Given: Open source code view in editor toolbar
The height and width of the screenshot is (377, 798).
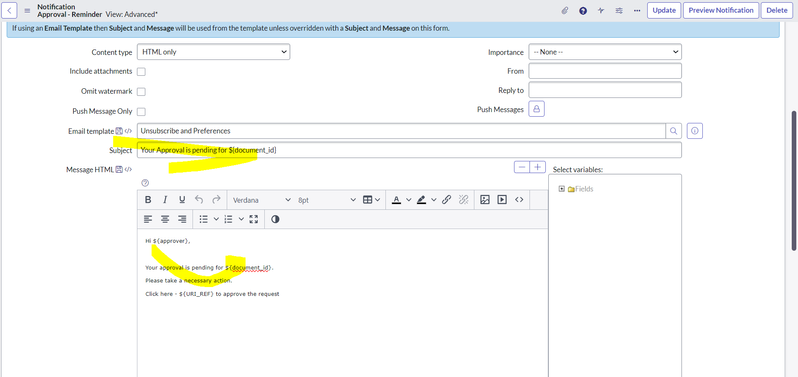Looking at the screenshot, I should click(519, 200).
